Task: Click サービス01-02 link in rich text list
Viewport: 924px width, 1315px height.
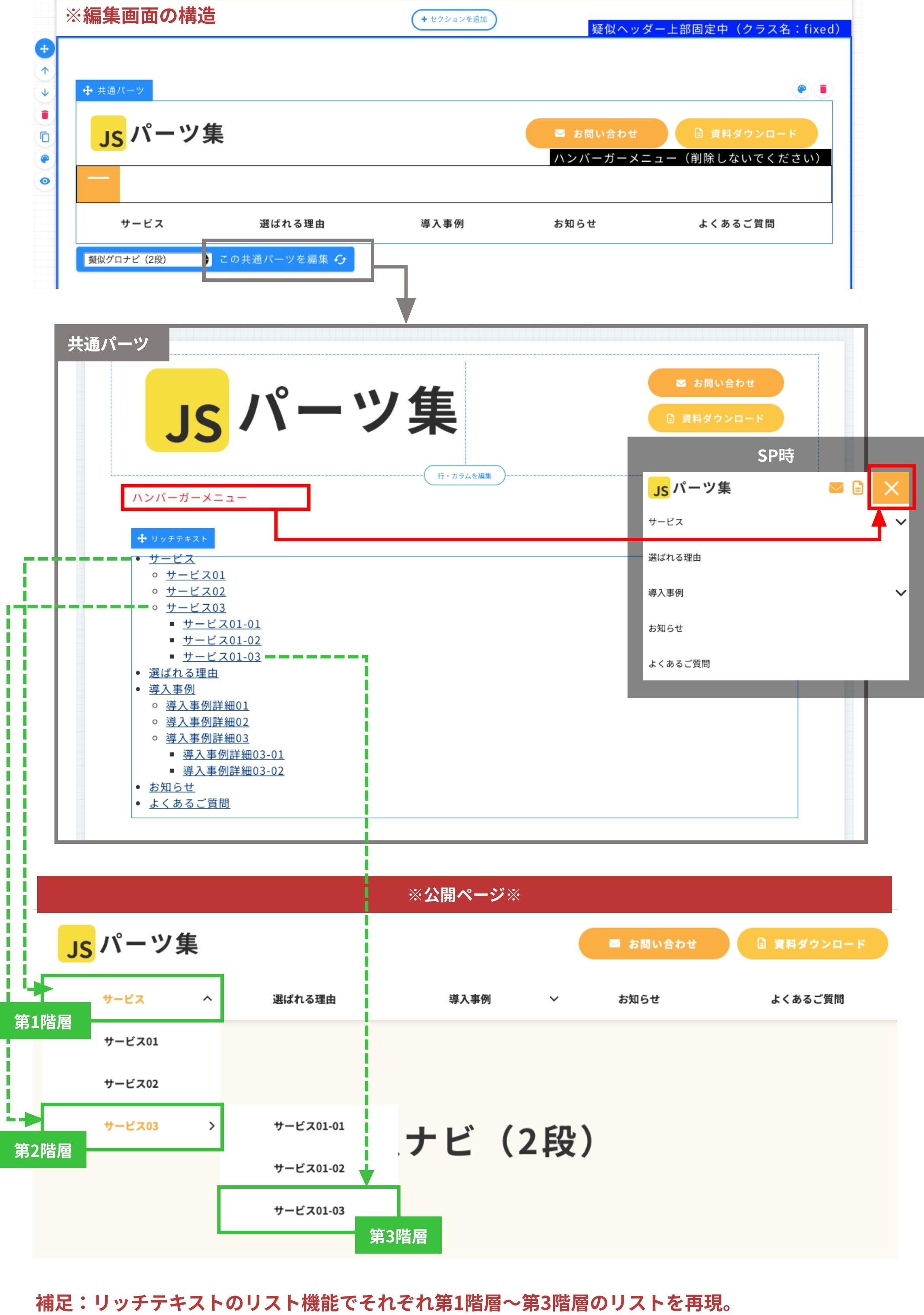Action: click(x=222, y=640)
